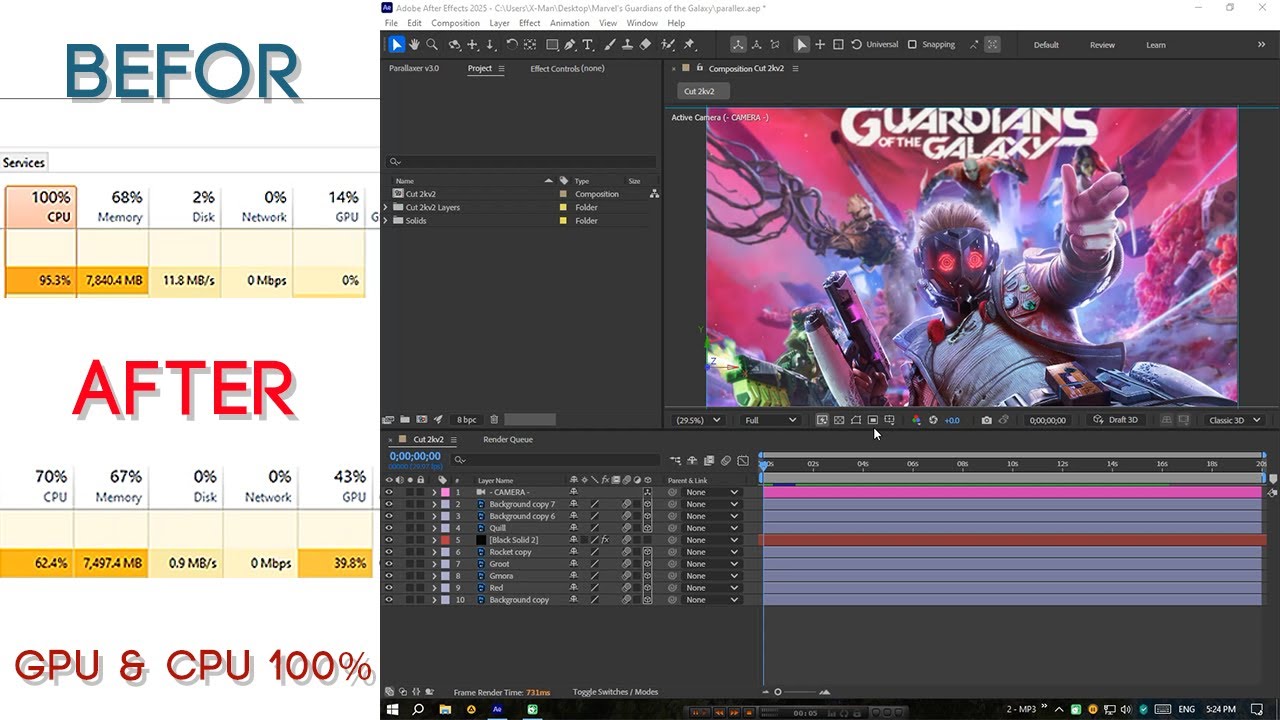Image resolution: width=1280 pixels, height=720 pixels.
Task: Select the Eraser tool
Action: (x=645, y=44)
